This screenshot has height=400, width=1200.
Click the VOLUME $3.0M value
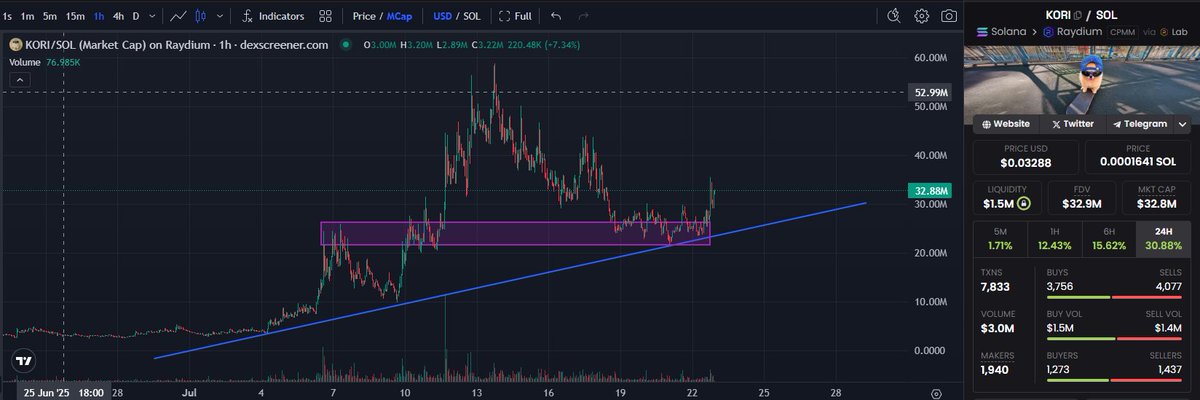(998, 329)
